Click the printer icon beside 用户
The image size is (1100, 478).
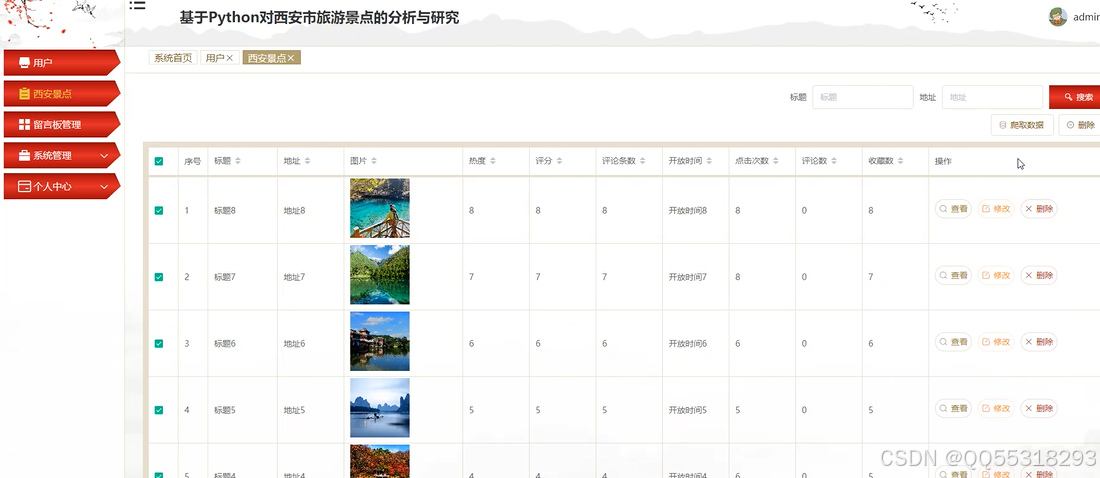[25, 63]
